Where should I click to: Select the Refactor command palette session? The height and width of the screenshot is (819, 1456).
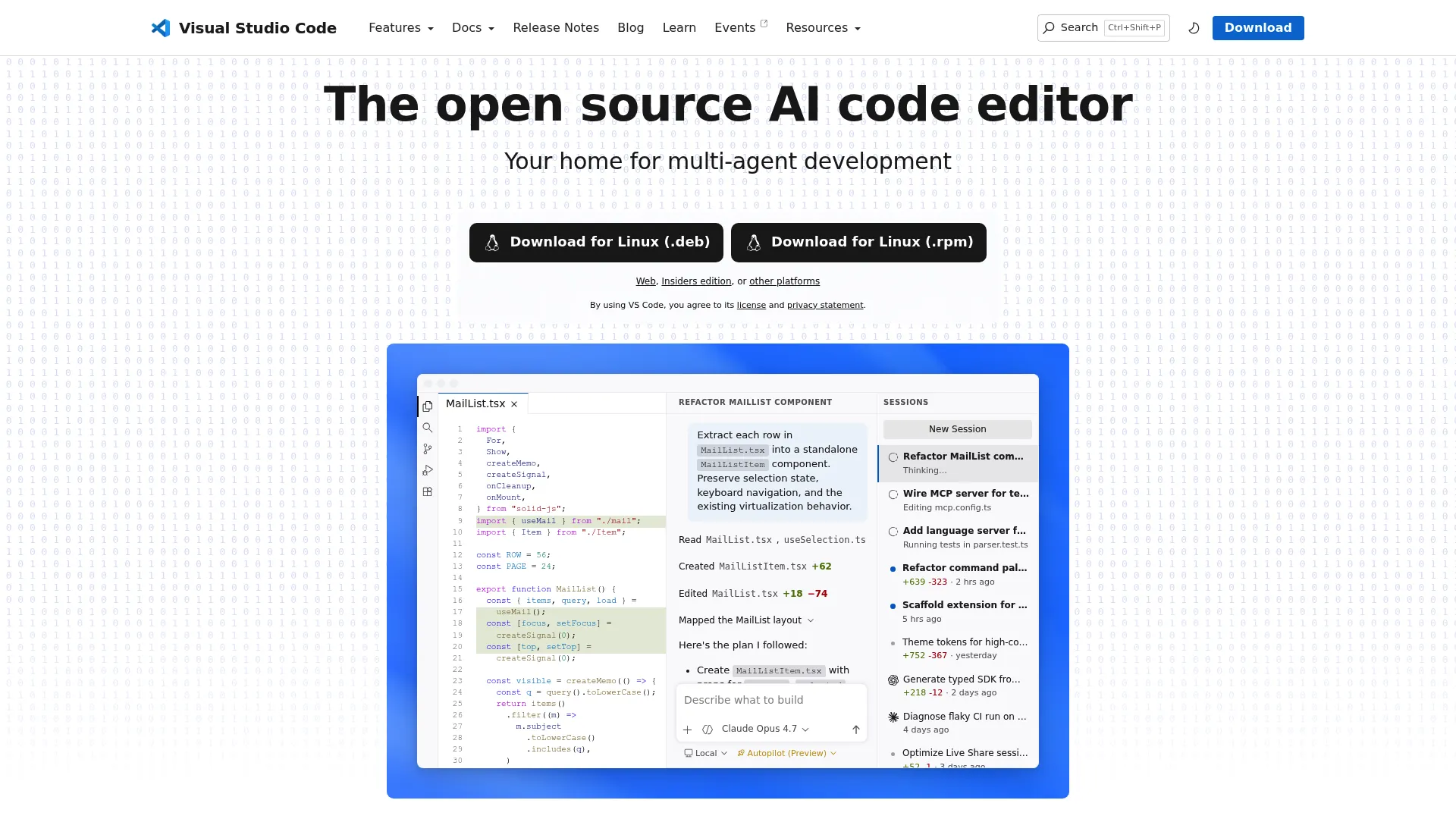point(958,575)
